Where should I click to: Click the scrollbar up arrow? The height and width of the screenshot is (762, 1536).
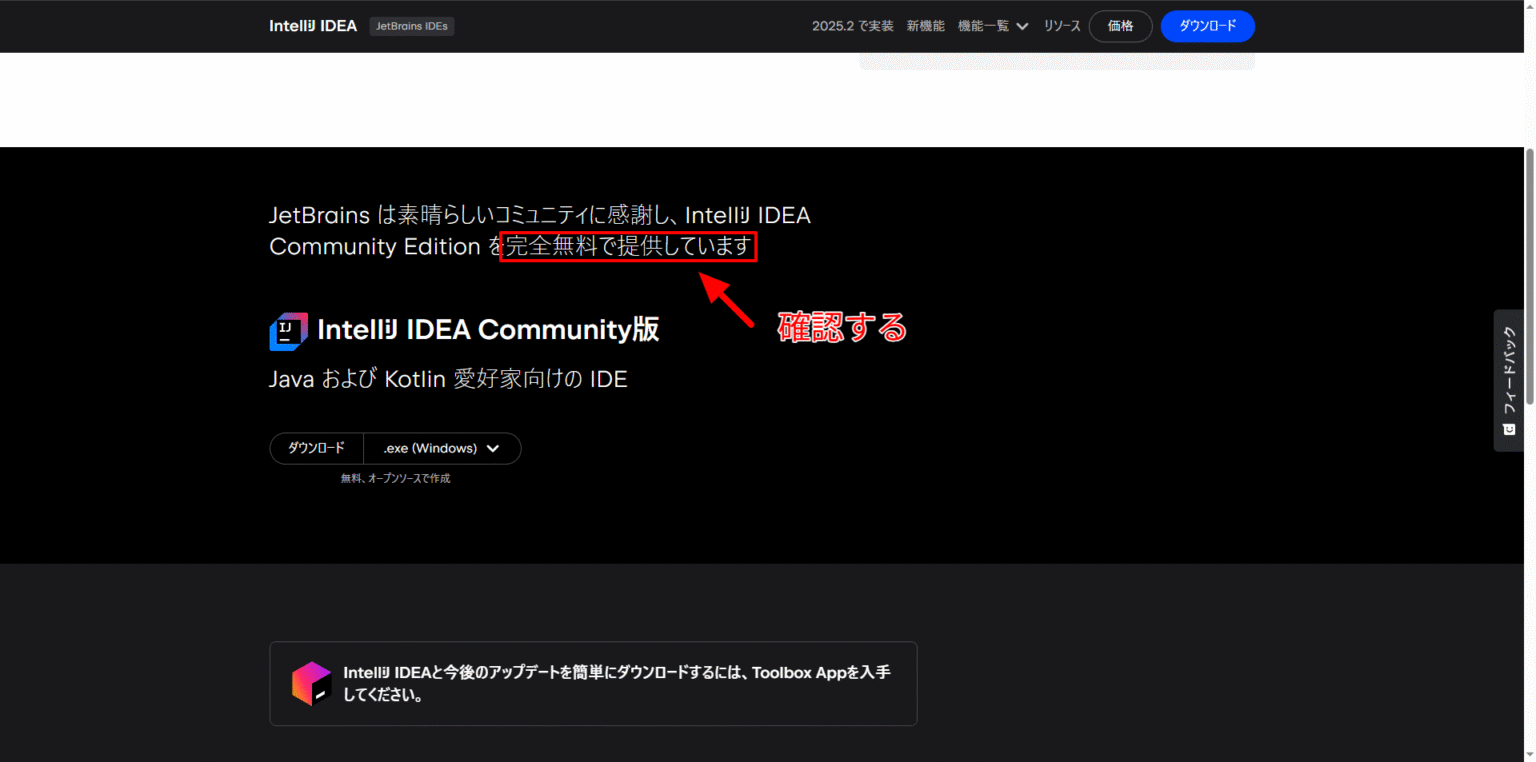tap(1528, 7)
